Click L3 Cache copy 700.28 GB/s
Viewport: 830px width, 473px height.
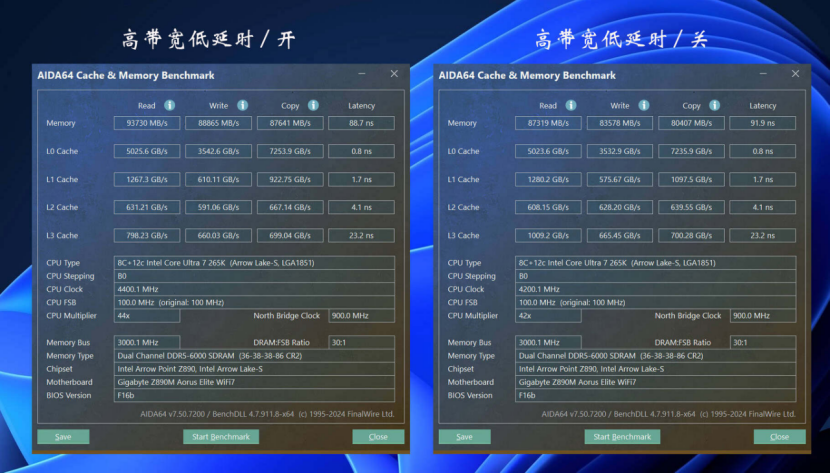point(691,235)
